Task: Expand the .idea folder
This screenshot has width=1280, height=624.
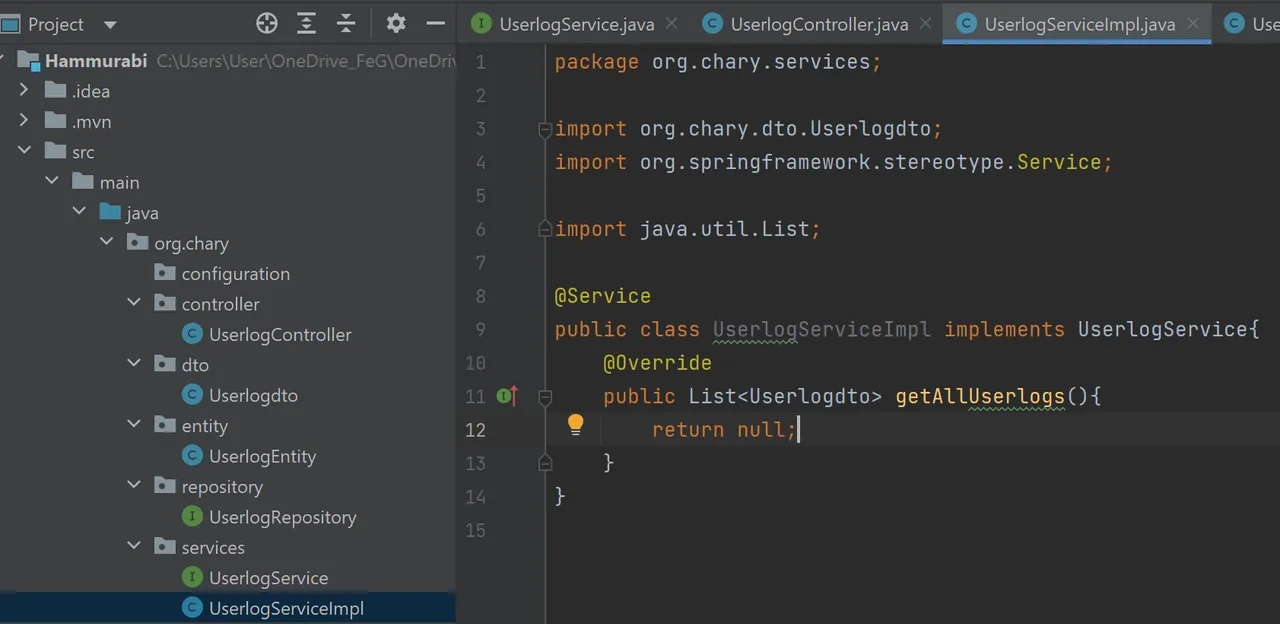Action: [x=25, y=91]
